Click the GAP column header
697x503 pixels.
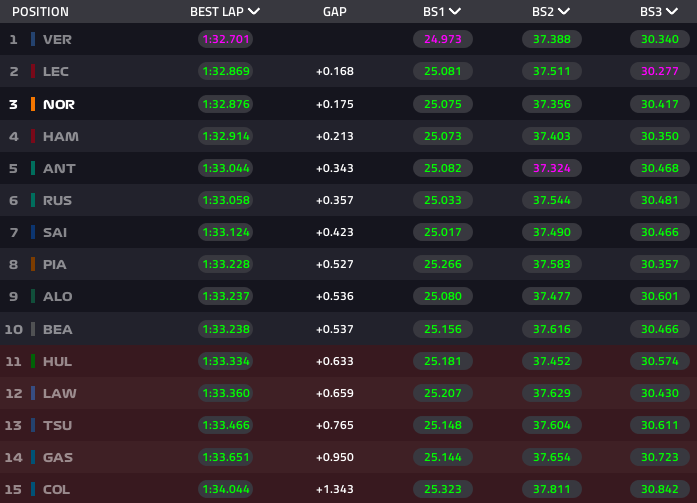point(335,12)
